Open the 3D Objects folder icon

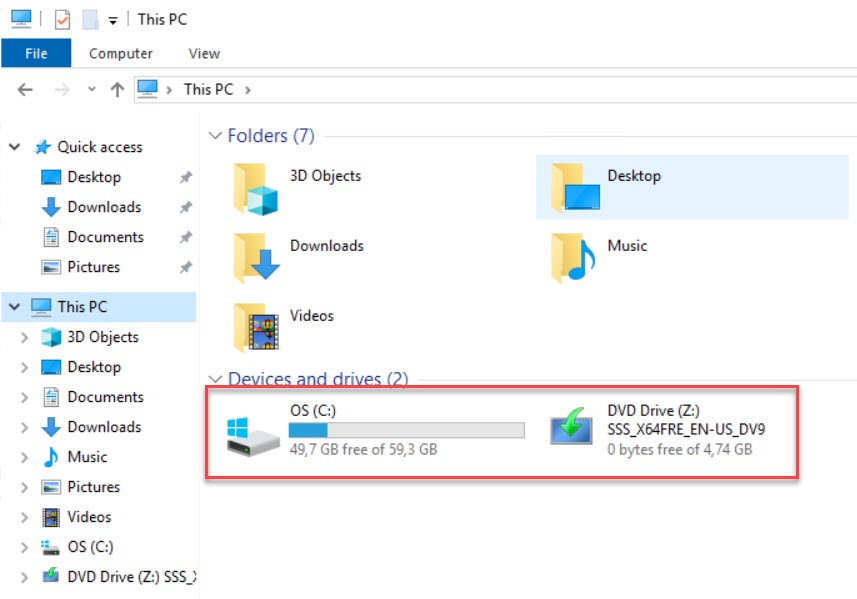click(254, 188)
